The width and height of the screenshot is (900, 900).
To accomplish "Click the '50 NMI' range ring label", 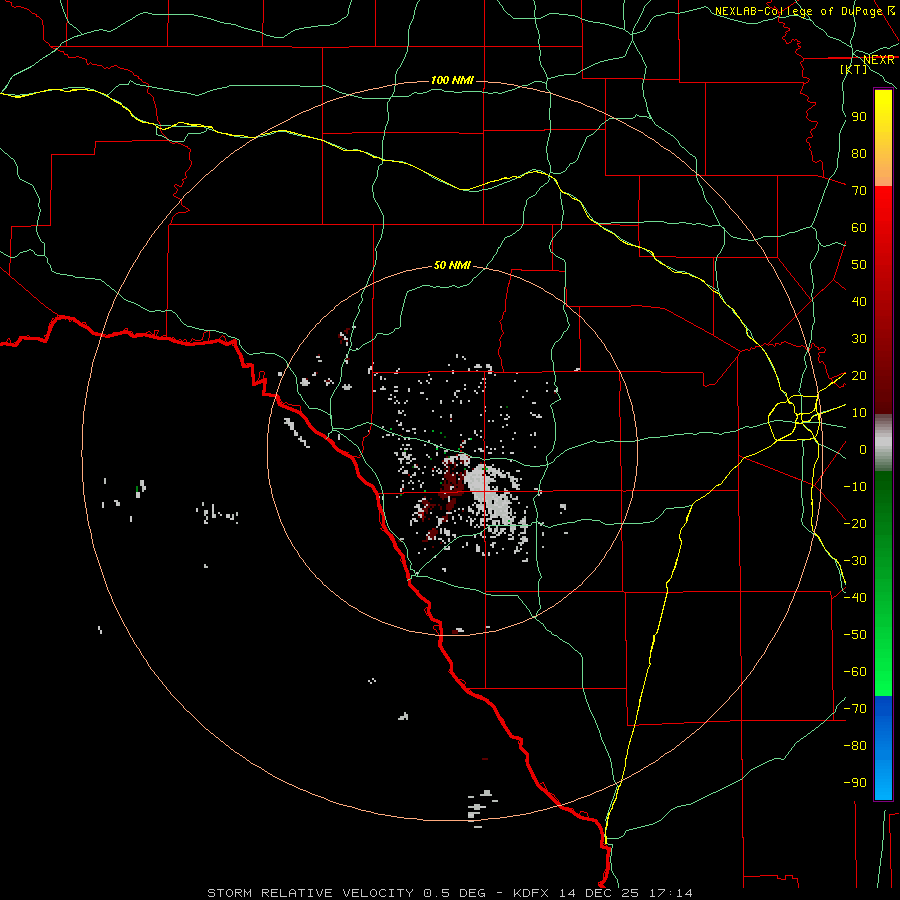I will 452,265.
